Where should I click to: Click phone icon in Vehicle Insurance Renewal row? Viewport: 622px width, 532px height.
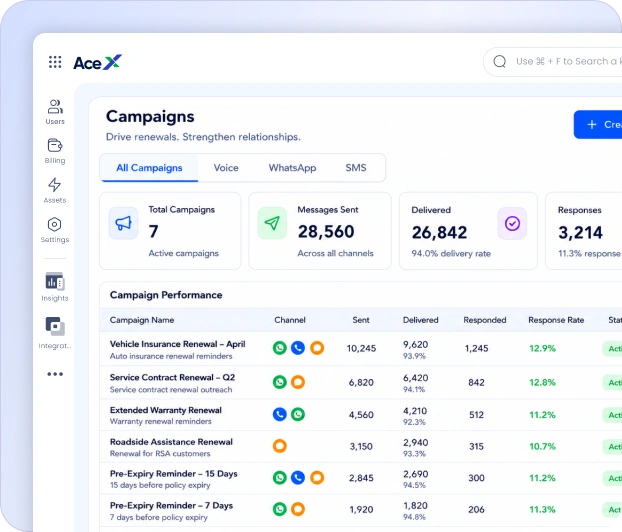[298, 348]
